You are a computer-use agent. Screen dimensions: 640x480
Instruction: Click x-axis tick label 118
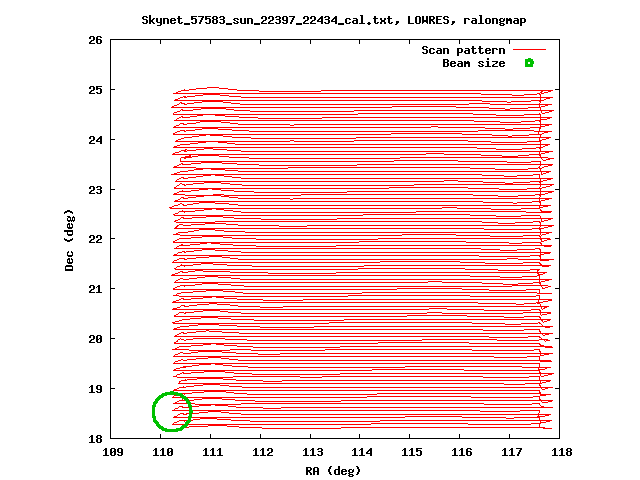[x=562, y=452]
